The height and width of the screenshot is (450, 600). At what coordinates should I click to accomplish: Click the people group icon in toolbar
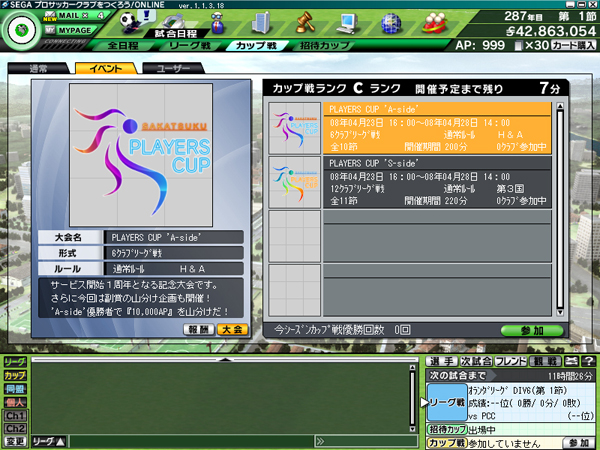click(x=434, y=21)
